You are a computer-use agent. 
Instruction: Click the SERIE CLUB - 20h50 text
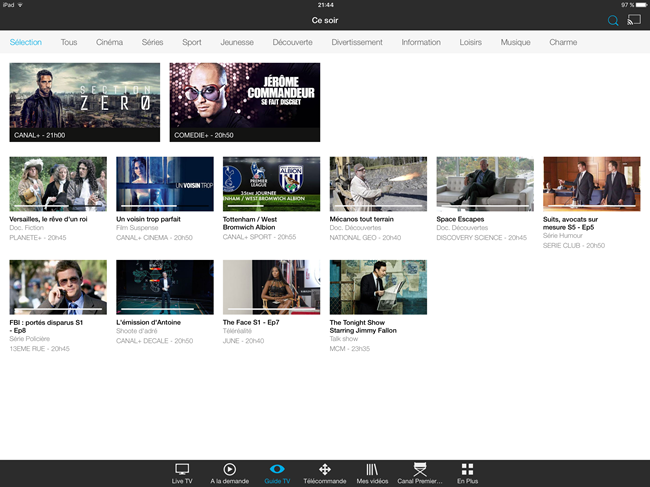[x=574, y=246]
